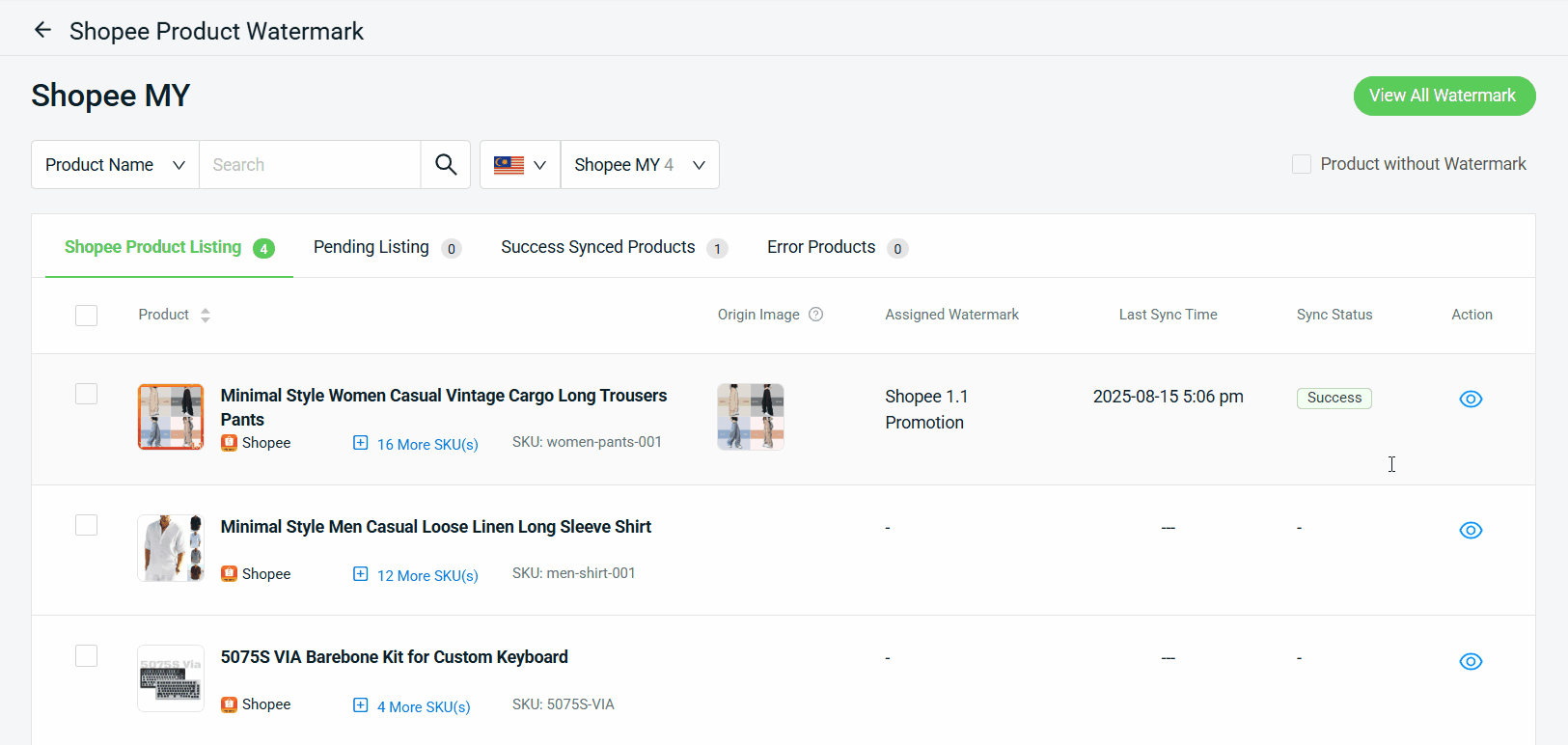1568x745 pixels.
Task: Open the Success Synced Products tab
Action: [x=614, y=247]
